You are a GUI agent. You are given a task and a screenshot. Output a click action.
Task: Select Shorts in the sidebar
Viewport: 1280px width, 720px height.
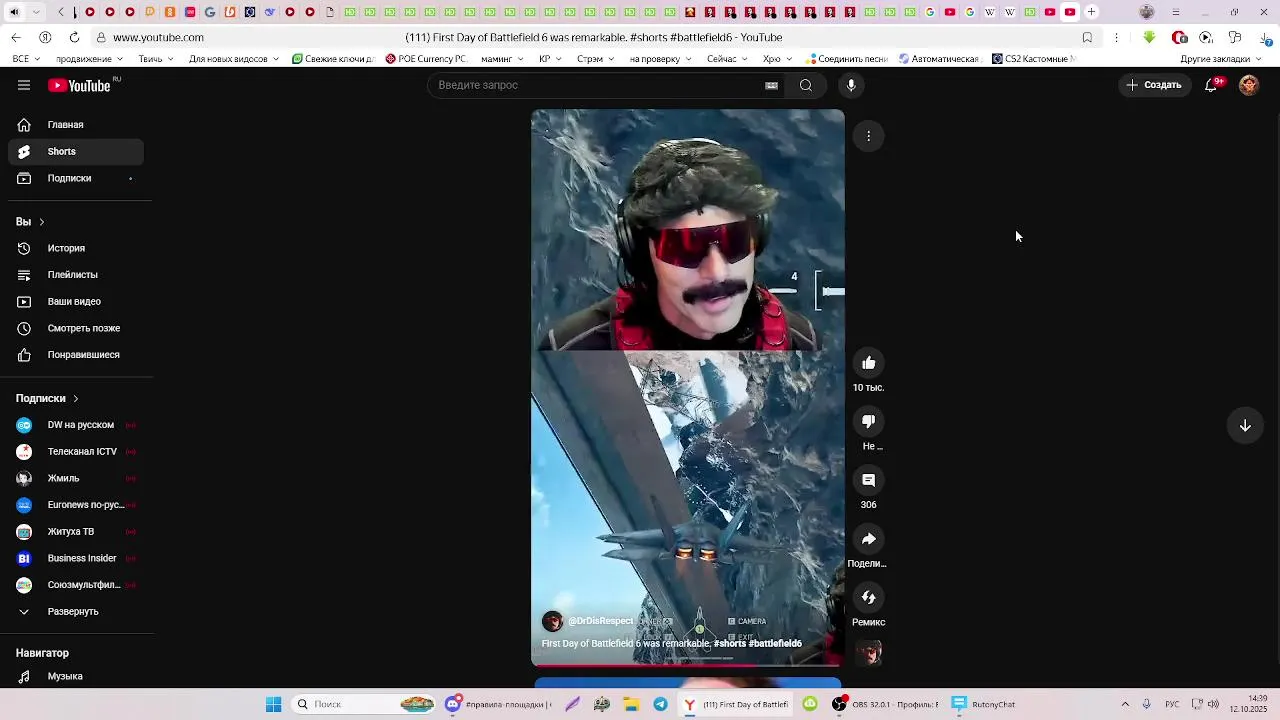point(76,152)
